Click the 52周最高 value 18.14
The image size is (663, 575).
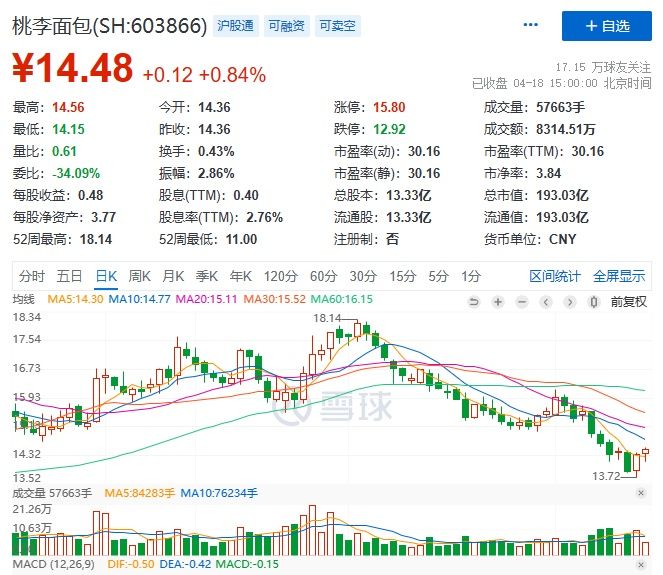pyautogui.click(x=96, y=239)
